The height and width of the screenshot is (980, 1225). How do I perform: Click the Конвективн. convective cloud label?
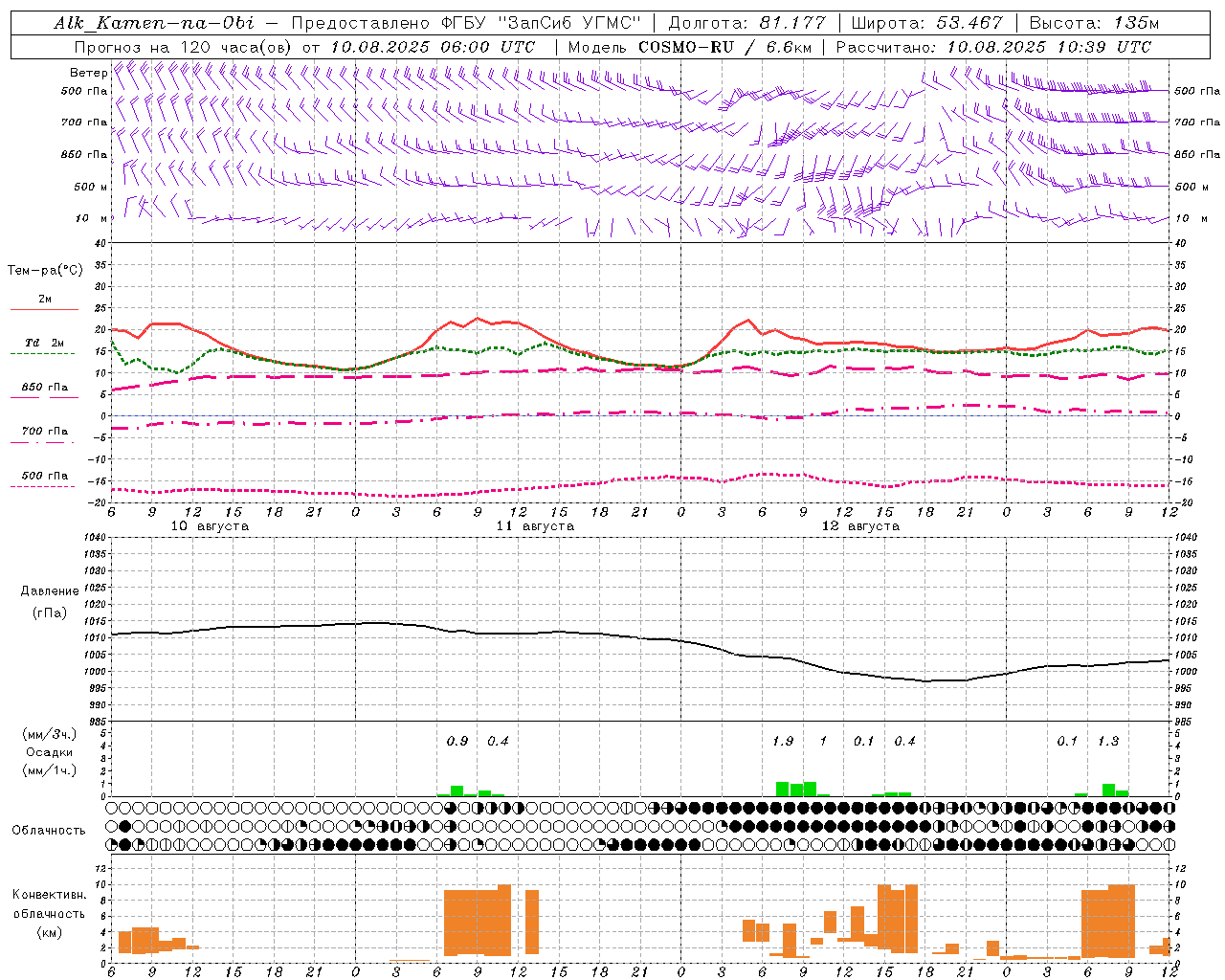[x=49, y=895]
